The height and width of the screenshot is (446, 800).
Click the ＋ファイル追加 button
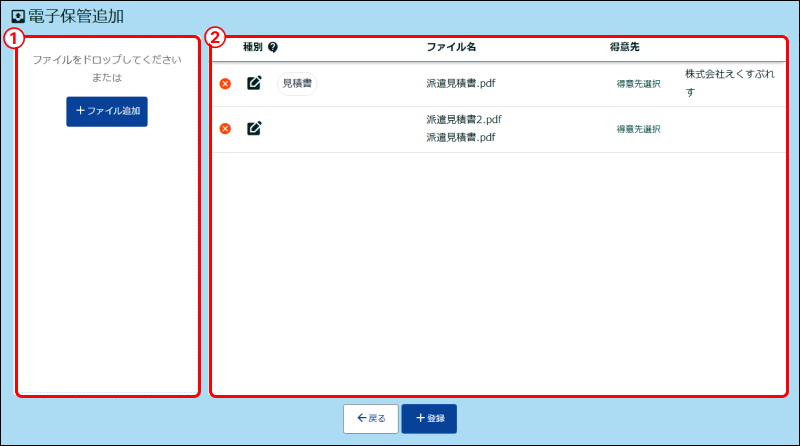pyautogui.click(x=107, y=111)
